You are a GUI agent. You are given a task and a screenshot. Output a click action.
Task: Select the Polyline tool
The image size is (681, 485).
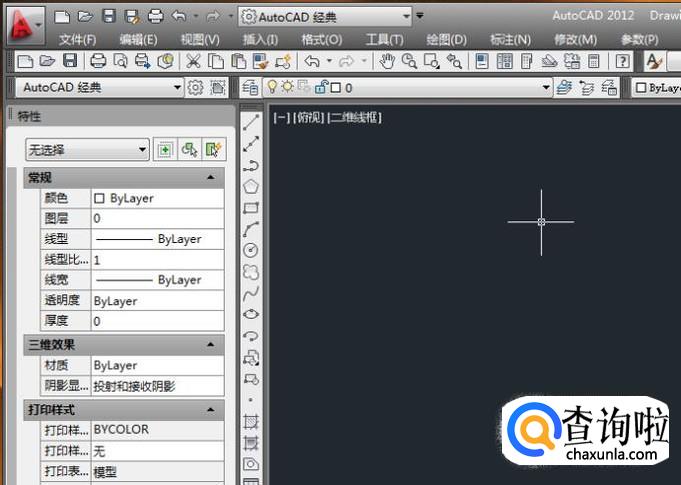251,165
